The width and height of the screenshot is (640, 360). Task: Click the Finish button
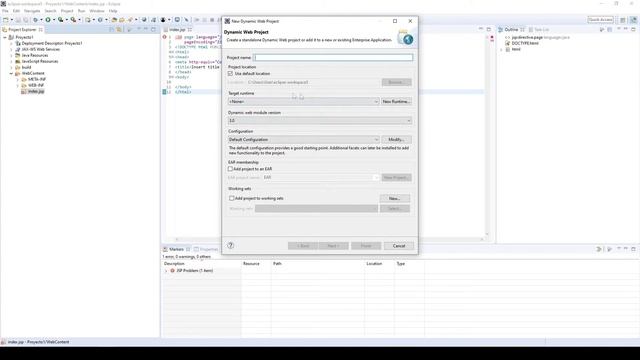366,246
